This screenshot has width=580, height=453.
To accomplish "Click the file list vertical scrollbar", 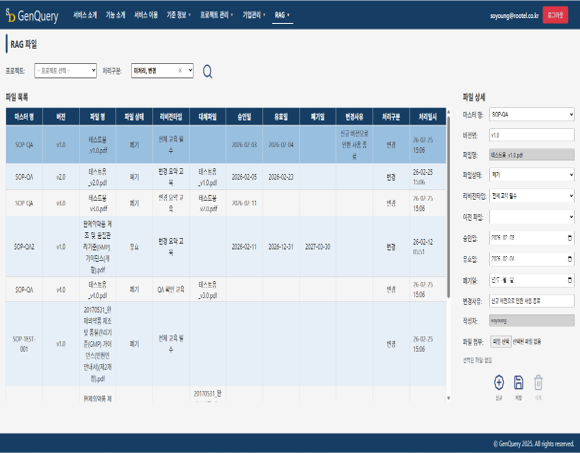I will pyautogui.click(x=448, y=207).
